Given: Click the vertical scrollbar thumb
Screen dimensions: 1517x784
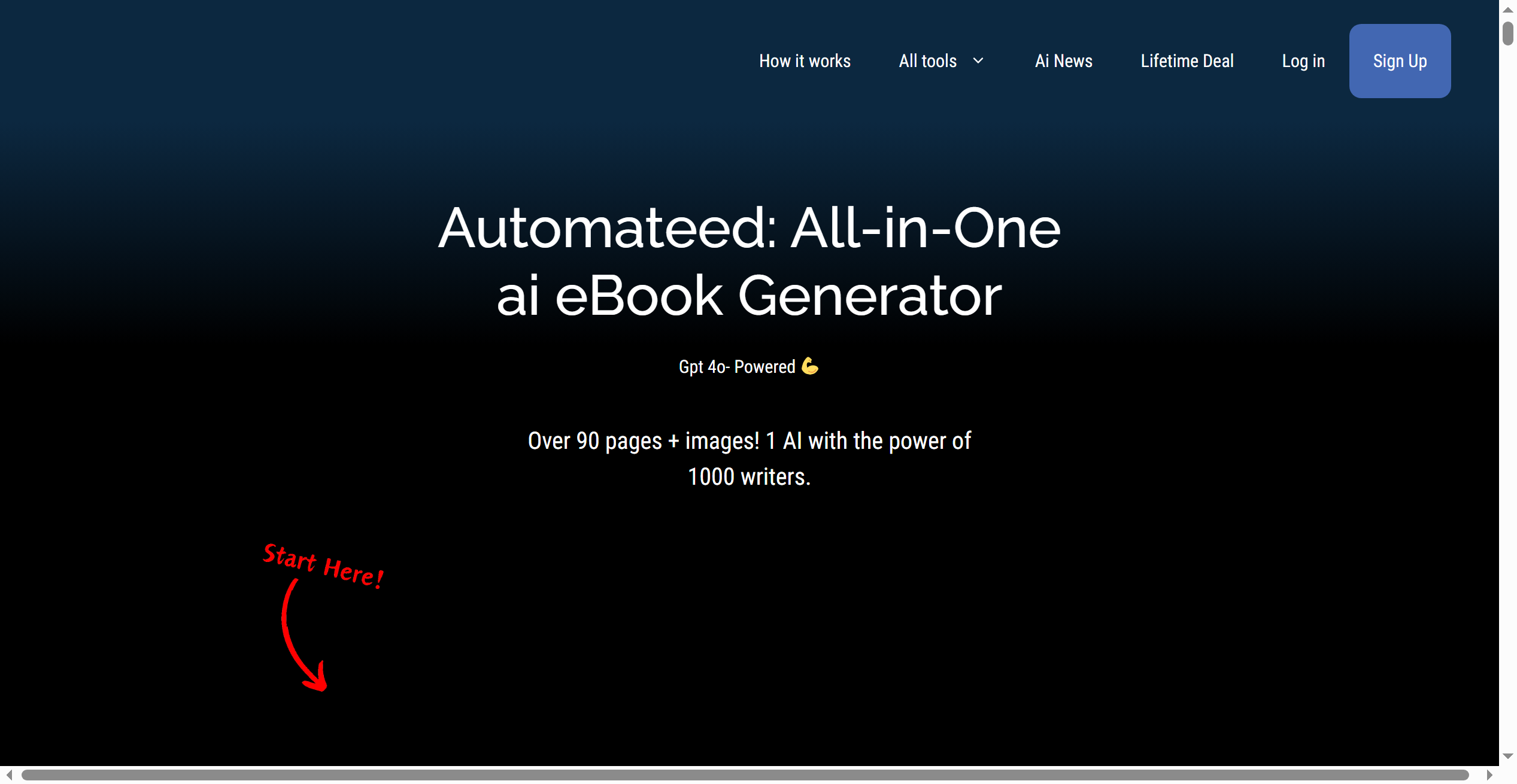Looking at the screenshot, I should [1507, 34].
